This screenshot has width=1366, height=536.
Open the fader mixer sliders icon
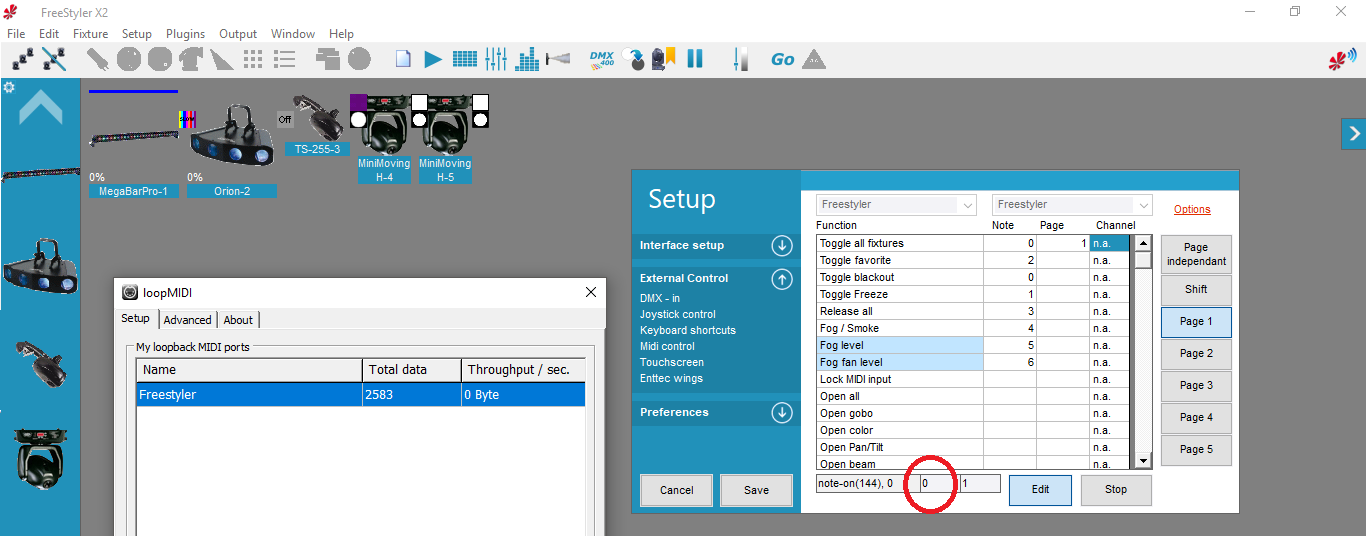(x=496, y=59)
